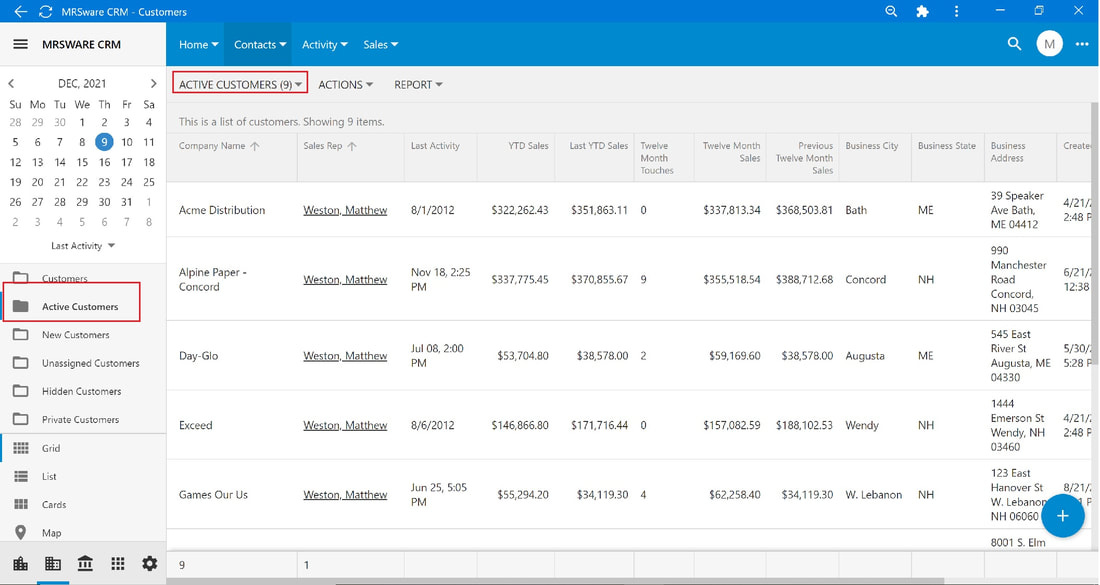Go to next month in calendar

[154, 83]
